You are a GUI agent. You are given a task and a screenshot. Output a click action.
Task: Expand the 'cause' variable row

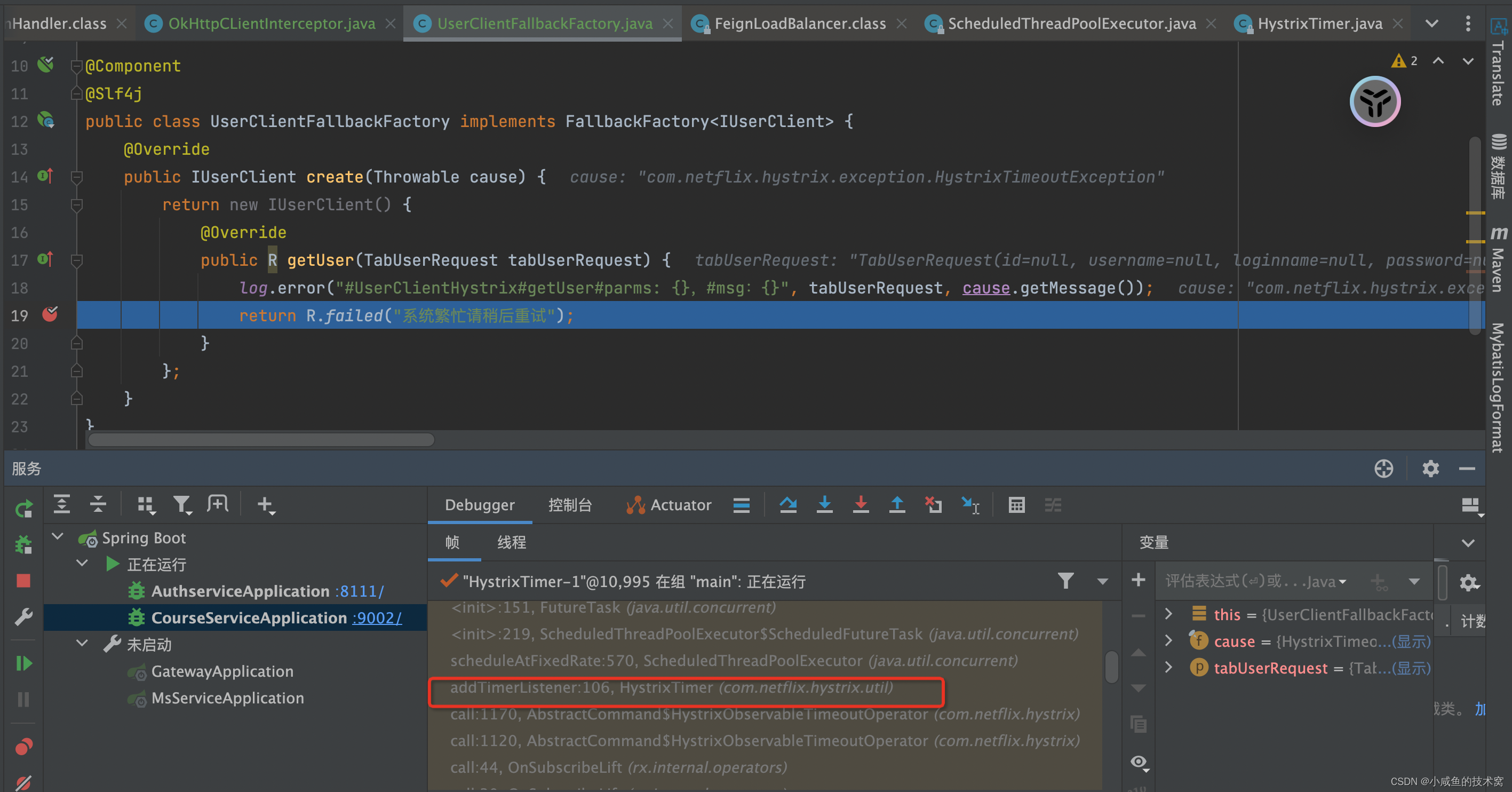[x=1168, y=640]
